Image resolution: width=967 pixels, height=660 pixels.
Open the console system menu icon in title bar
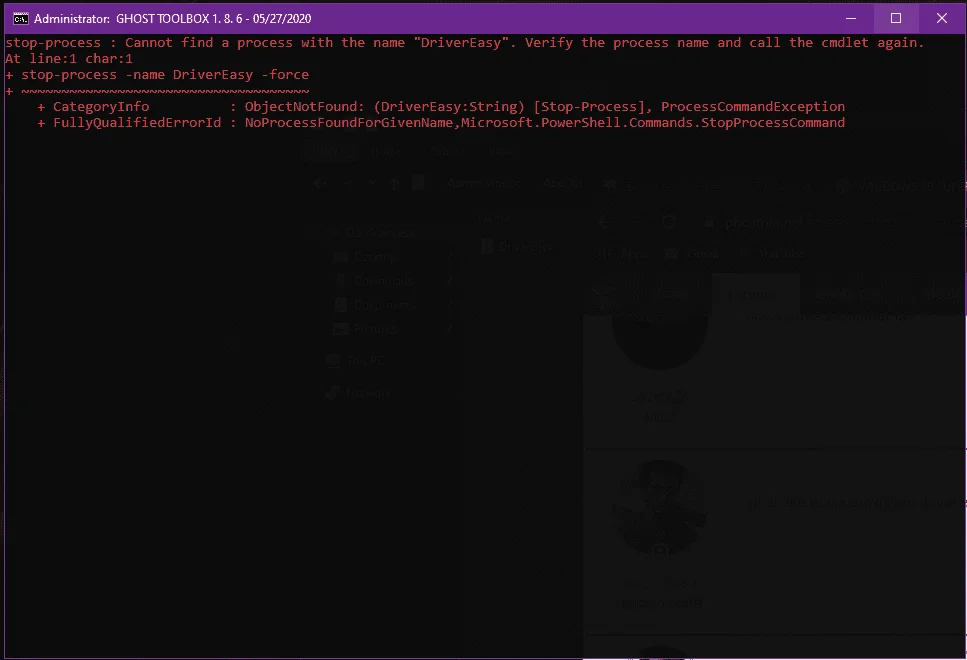click(x=20, y=19)
